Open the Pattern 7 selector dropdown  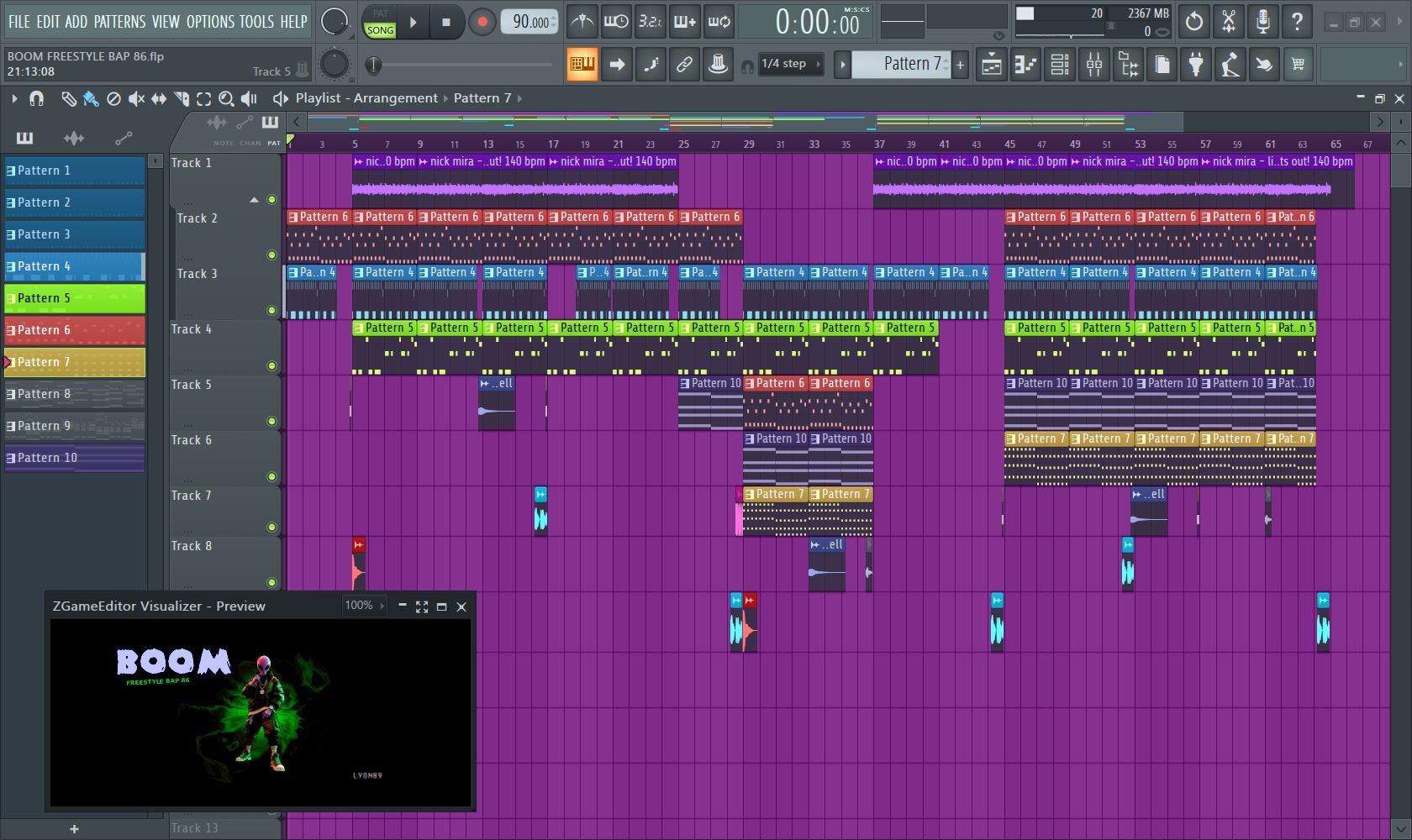tap(901, 64)
